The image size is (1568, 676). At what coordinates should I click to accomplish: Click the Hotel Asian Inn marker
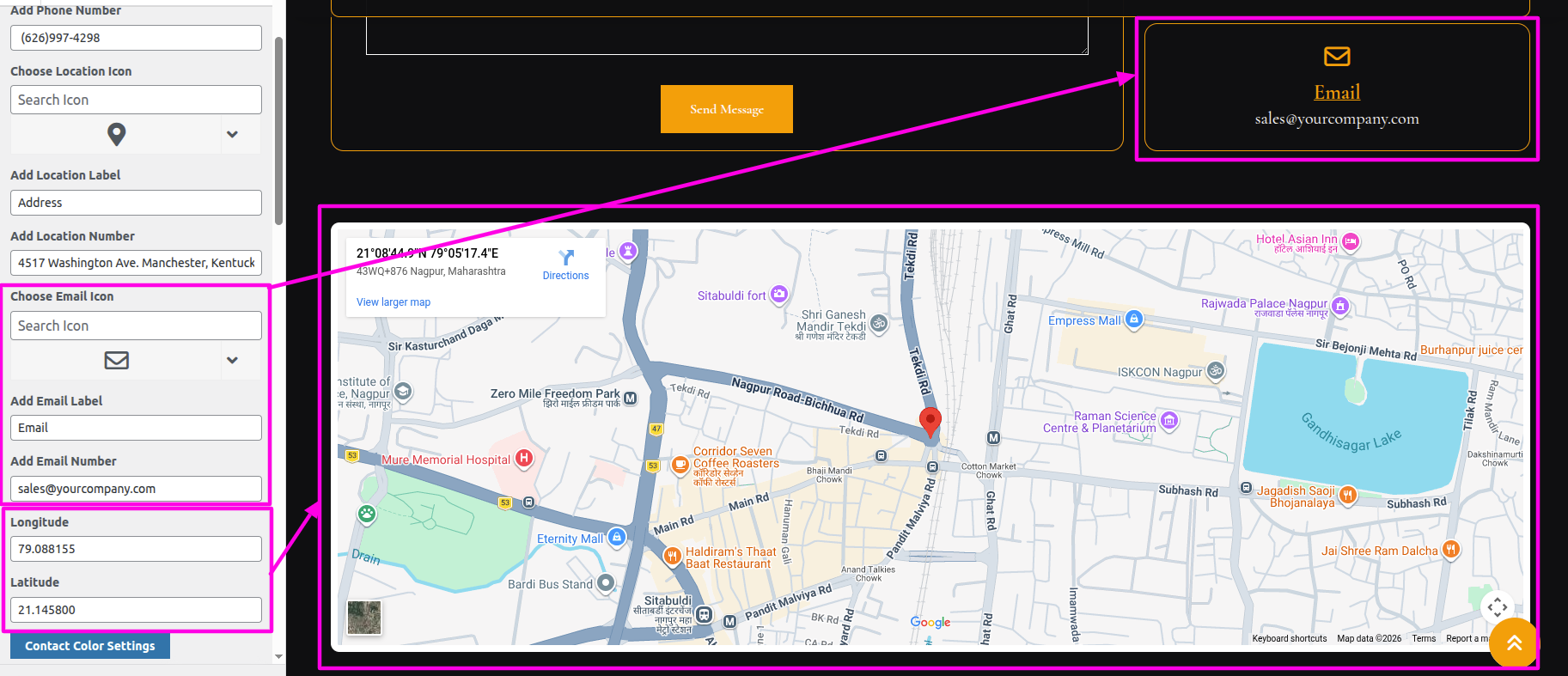[1351, 241]
